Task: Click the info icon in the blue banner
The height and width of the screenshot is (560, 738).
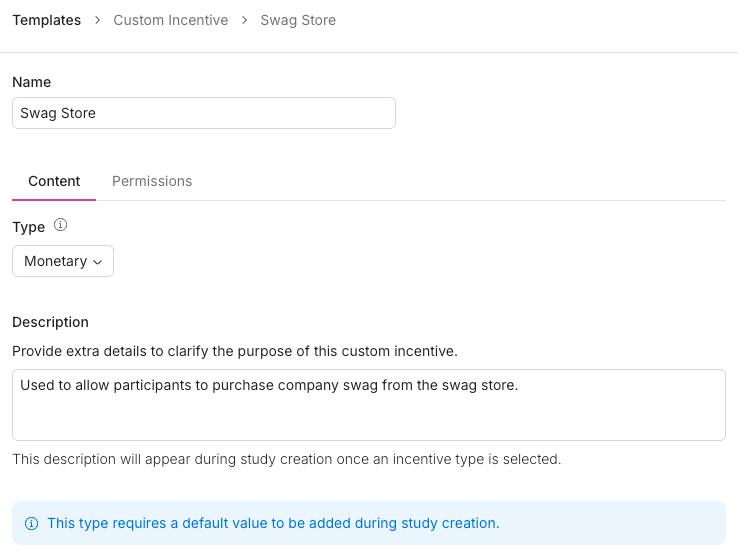Action: pos(31,523)
